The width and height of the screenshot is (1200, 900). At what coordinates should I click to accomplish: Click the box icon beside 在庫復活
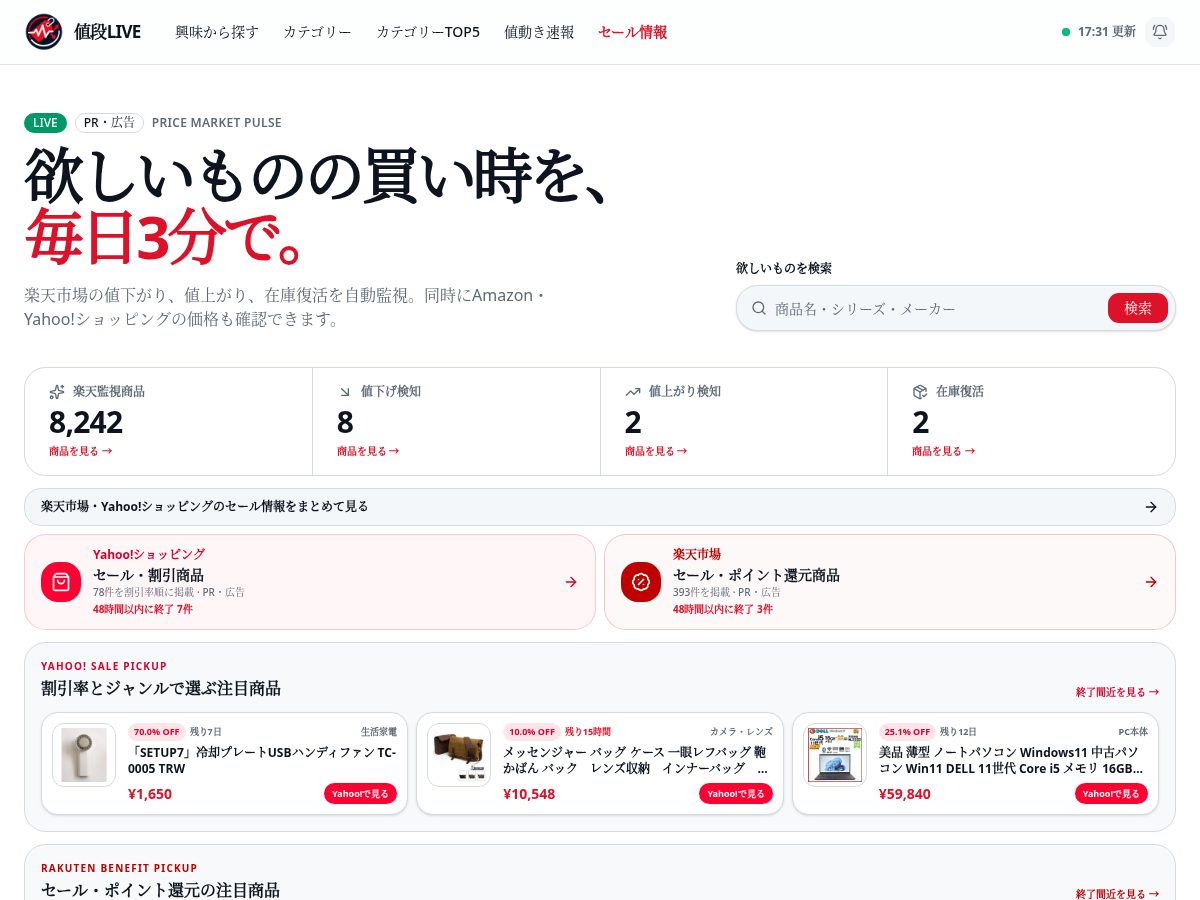pyautogui.click(x=920, y=391)
